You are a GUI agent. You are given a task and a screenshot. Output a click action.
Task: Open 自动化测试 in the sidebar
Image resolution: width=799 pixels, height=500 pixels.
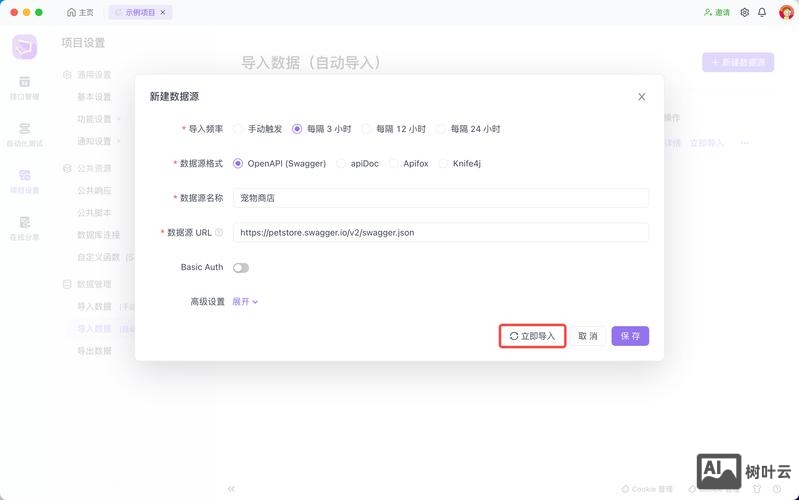24,135
